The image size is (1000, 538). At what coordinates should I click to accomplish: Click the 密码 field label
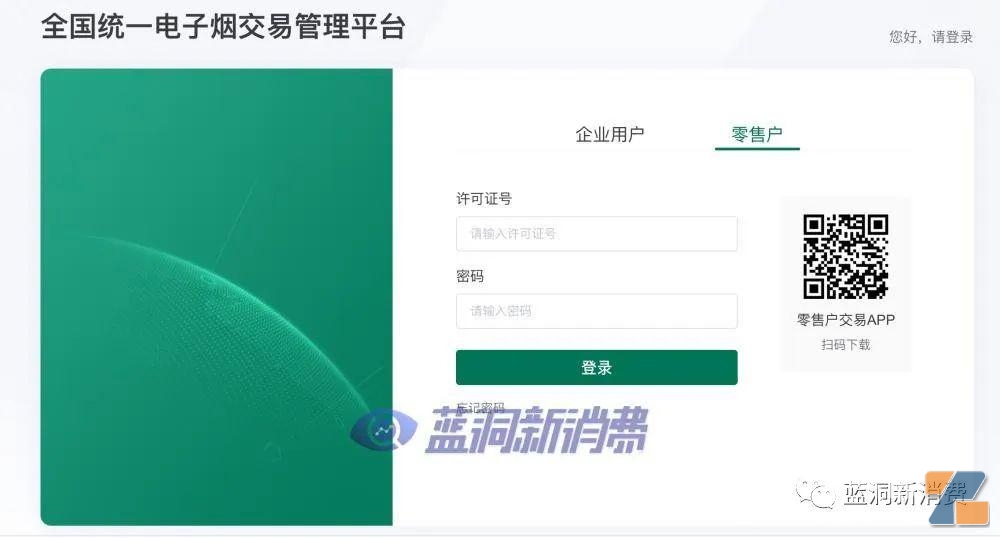(x=470, y=276)
